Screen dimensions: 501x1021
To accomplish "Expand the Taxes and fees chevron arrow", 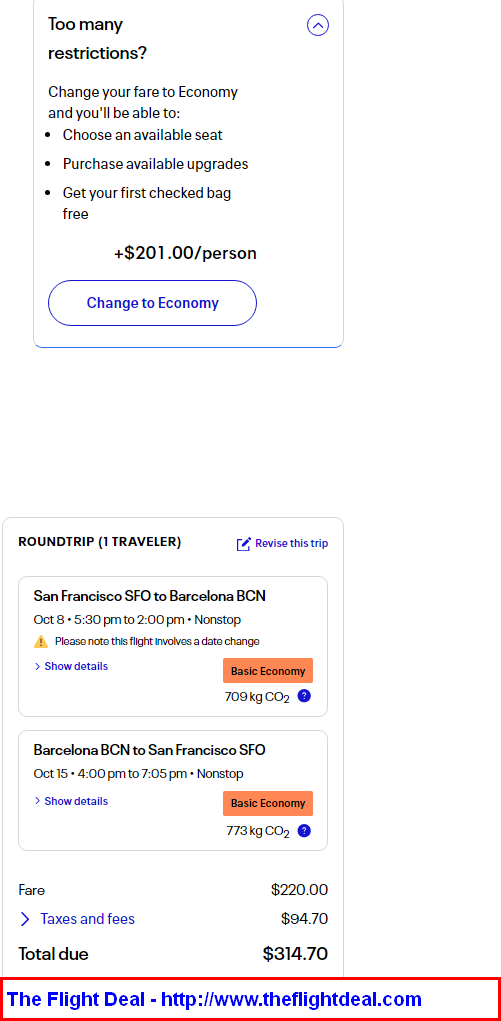I will coord(25,919).
